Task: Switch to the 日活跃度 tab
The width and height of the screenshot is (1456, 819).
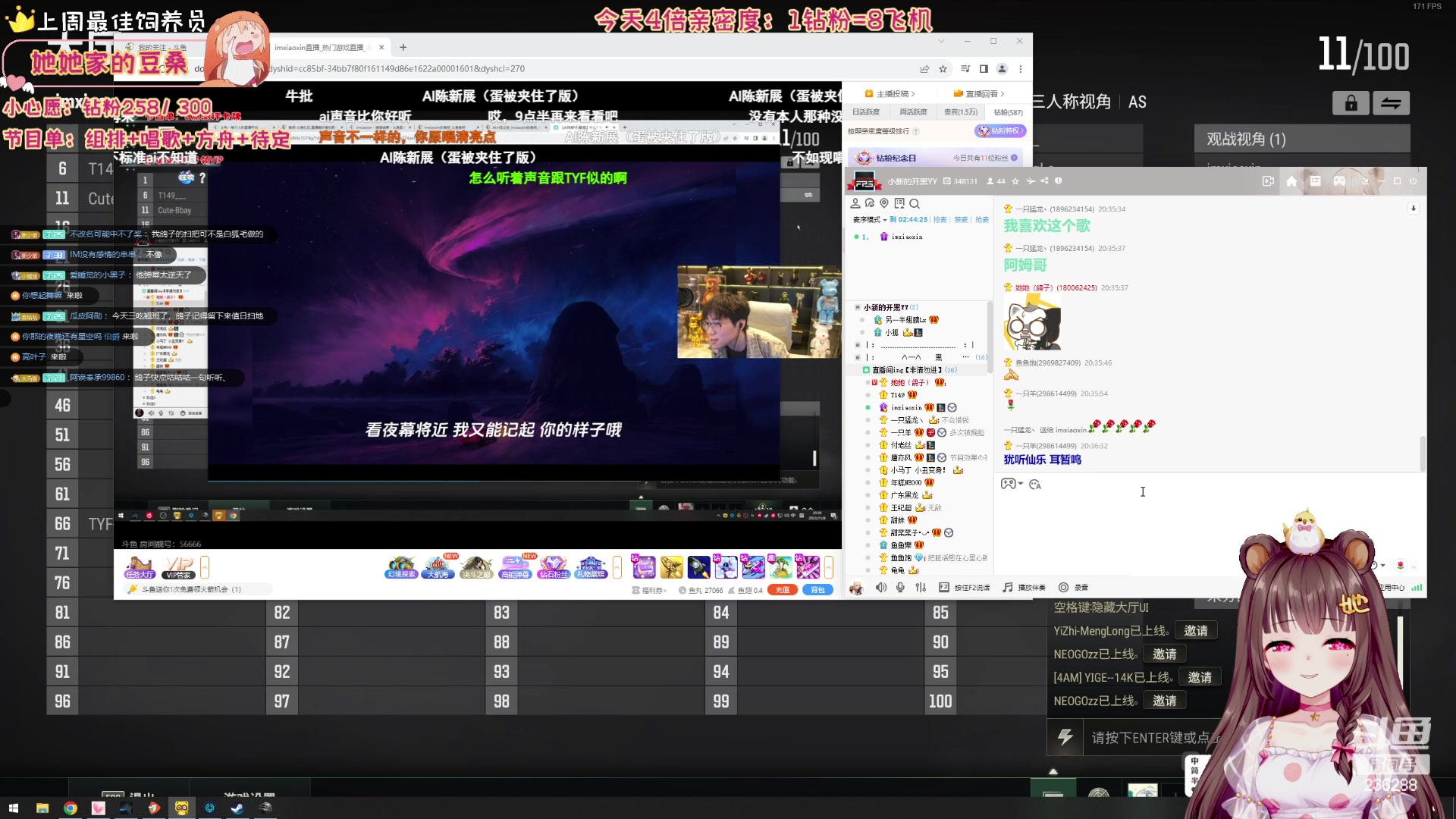Action: click(x=865, y=112)
